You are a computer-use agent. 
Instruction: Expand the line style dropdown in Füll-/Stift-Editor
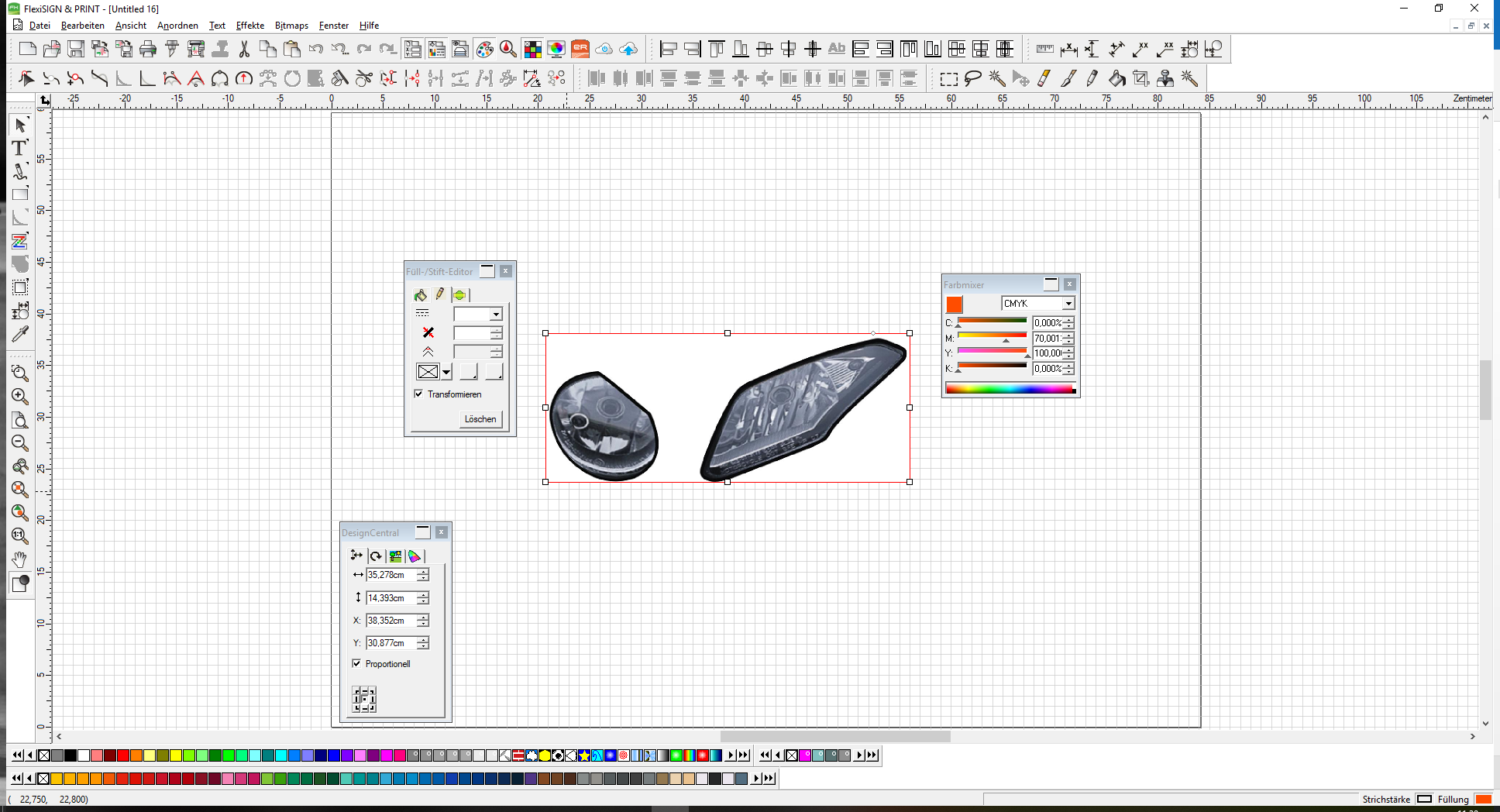[495, 315]
